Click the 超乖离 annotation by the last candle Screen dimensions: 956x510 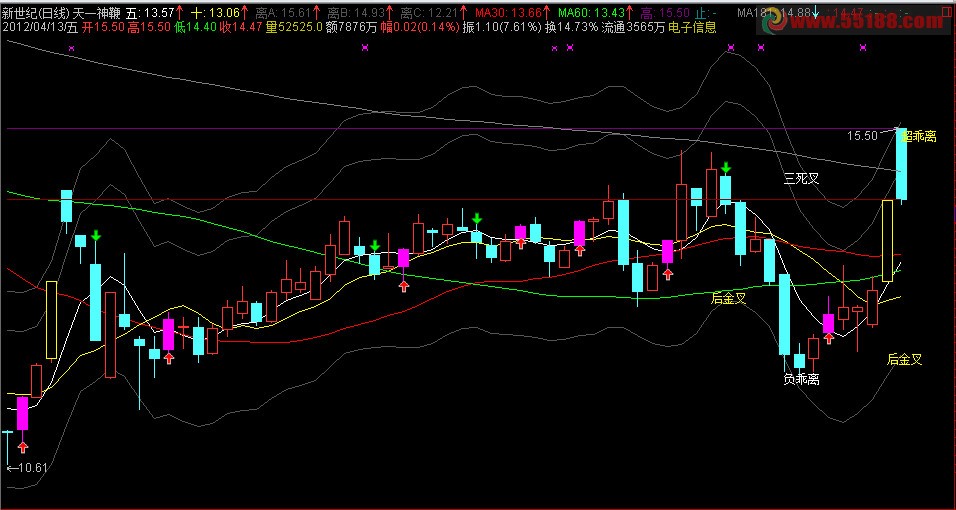pyautogui.click(x=919, y=137)
